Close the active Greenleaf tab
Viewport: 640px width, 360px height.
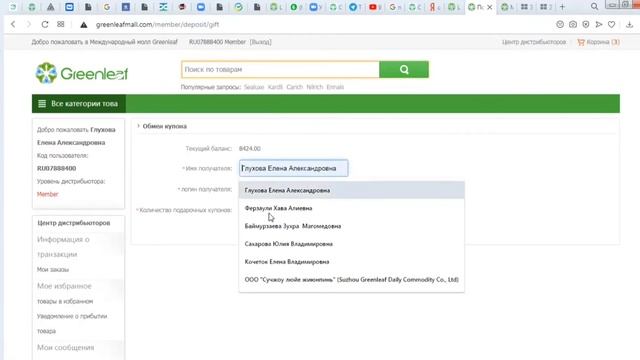click(x=490, y=7)
